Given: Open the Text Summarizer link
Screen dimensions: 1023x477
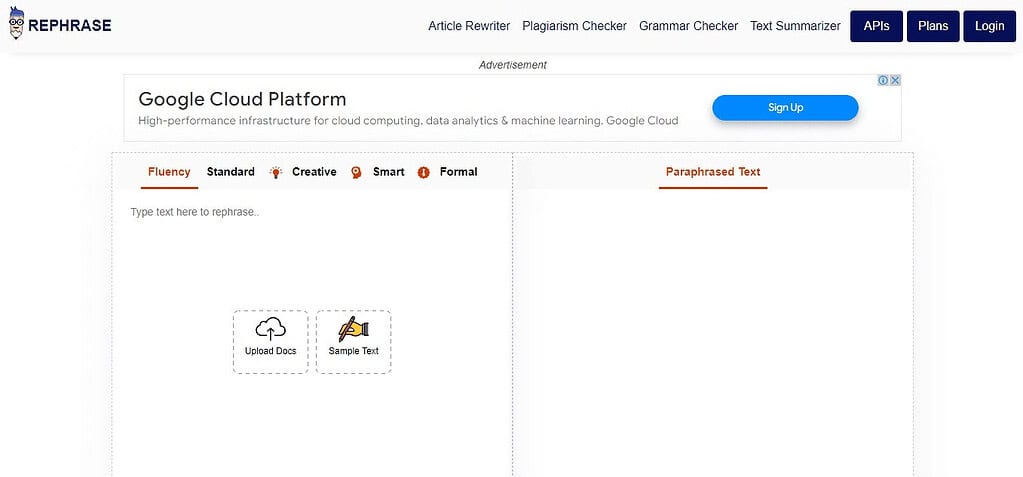Looking at the screenshot, I should click(x=795, y=26).
